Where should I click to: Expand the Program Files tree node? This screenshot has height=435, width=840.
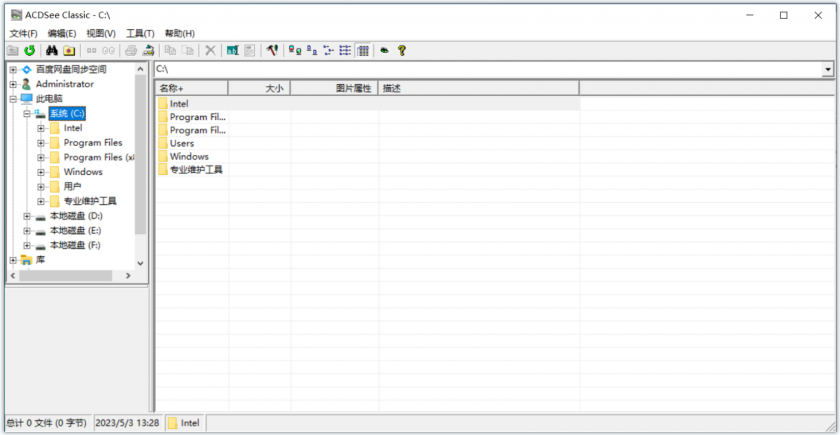coord(41,143)
